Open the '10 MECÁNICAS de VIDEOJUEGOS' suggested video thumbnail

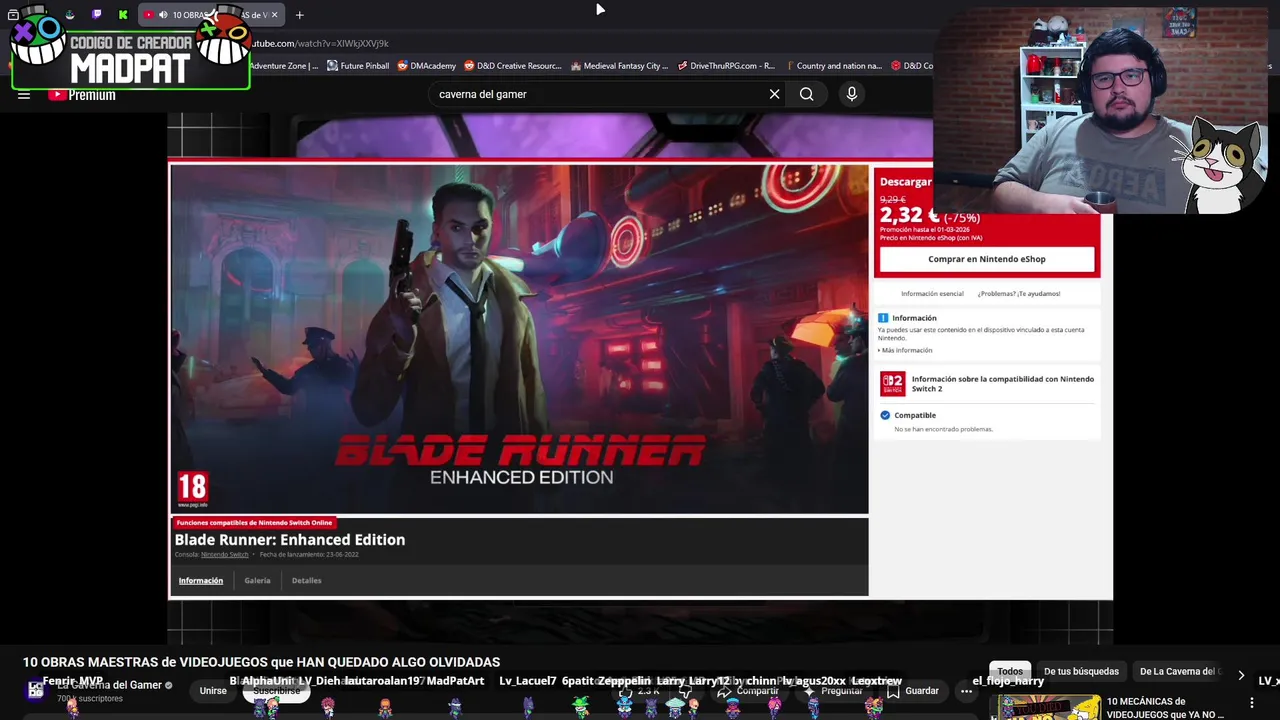1045,707
